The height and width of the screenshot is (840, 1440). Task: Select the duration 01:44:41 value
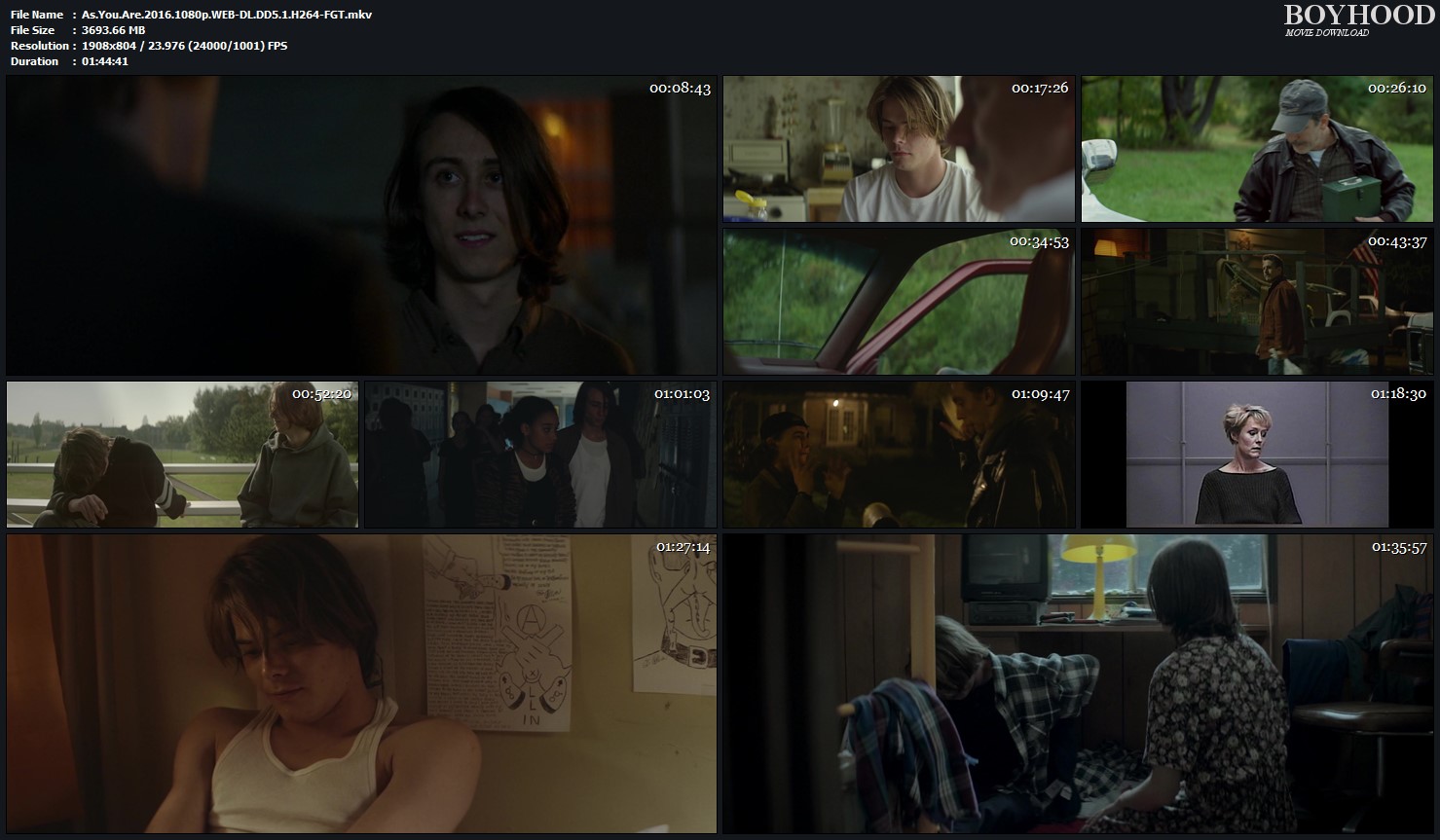tap(105, 61)
